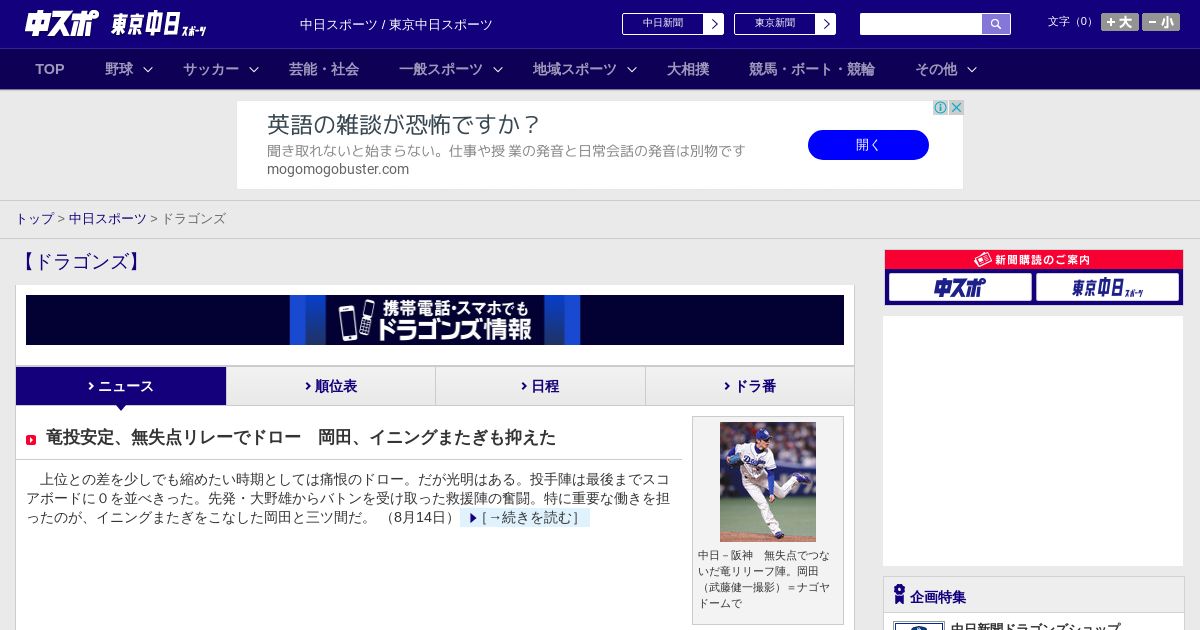Click the 東京中日スポーツ logo in header
1200x630 pixels.
[159, 24]
